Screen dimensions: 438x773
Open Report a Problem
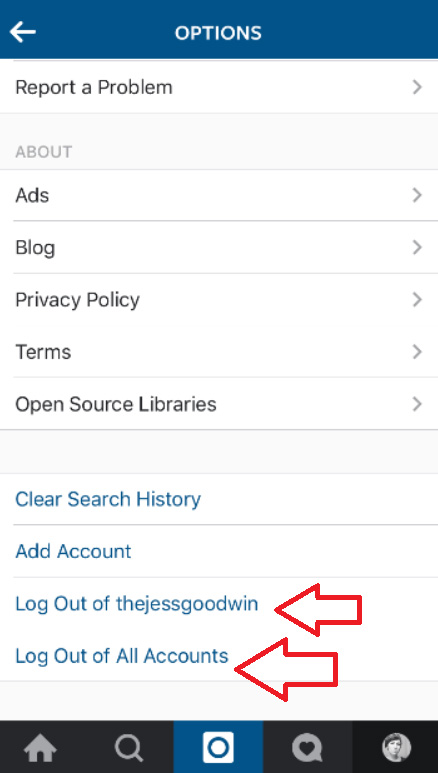coord(219,87)
